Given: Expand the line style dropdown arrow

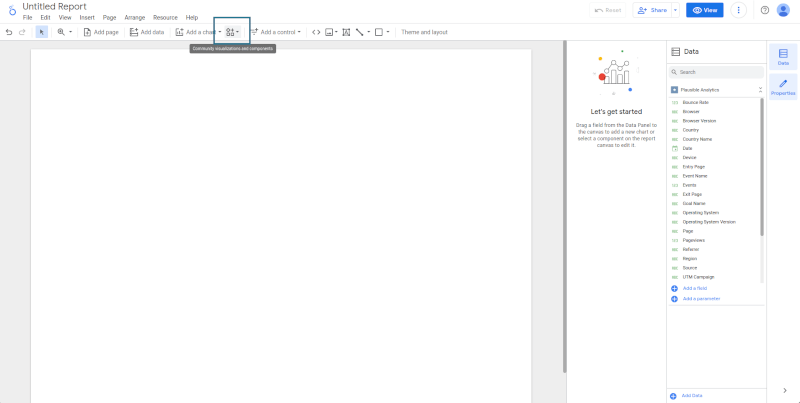Looking at the screenshot, I should pyautogui.click(x=368, y=32).
